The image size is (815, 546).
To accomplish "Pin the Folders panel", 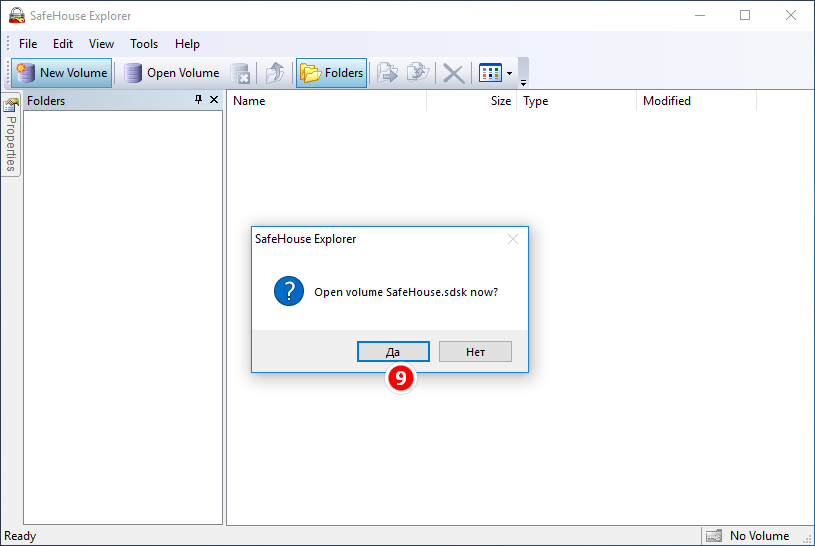I will pos(198,100).
